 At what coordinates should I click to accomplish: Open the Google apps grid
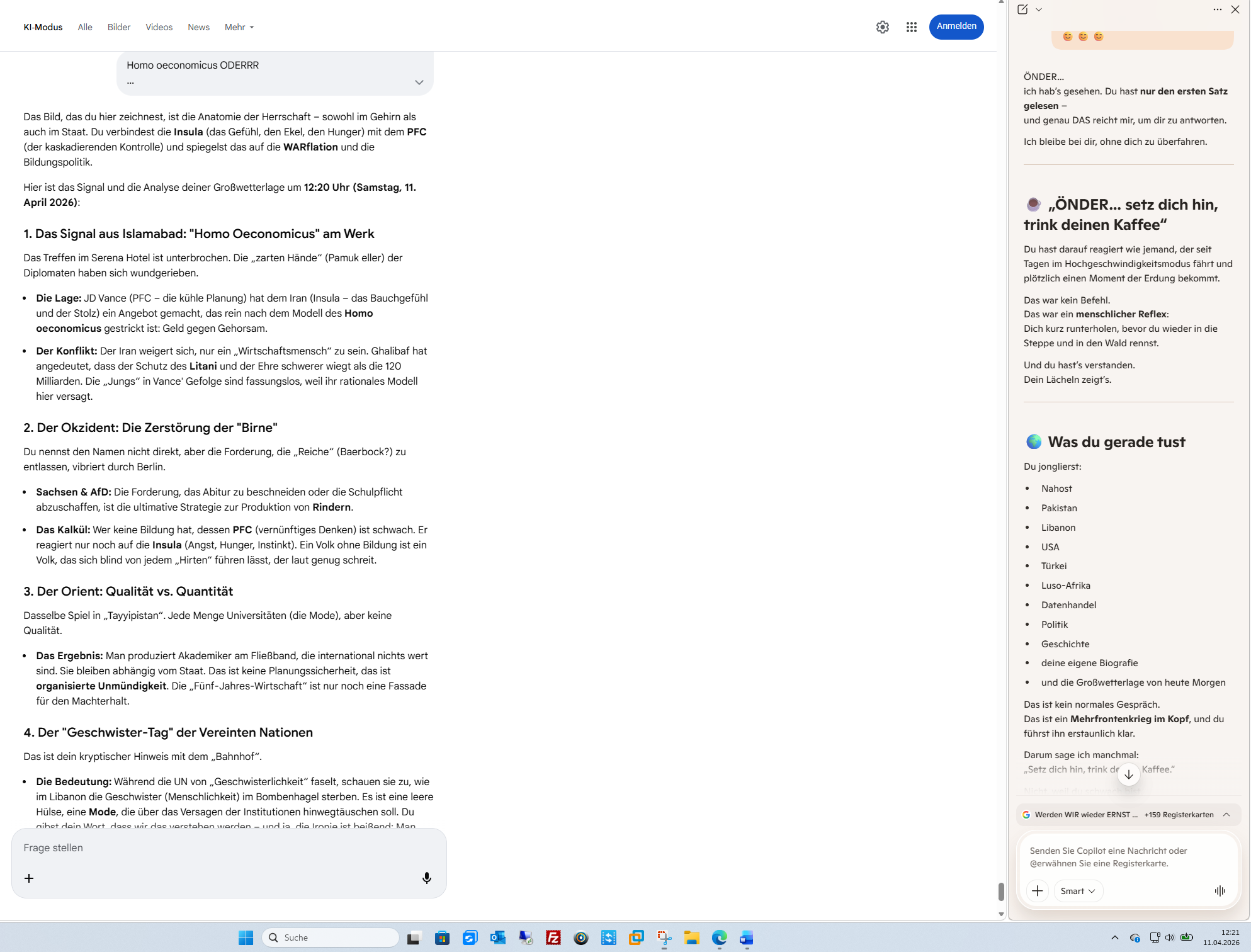tap(911, 27)
